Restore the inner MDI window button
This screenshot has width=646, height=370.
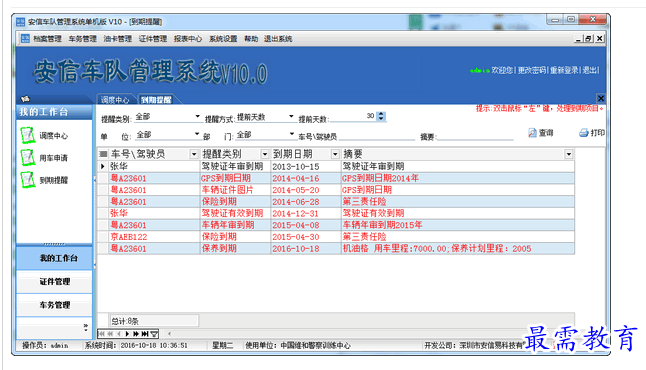point(588,38)
